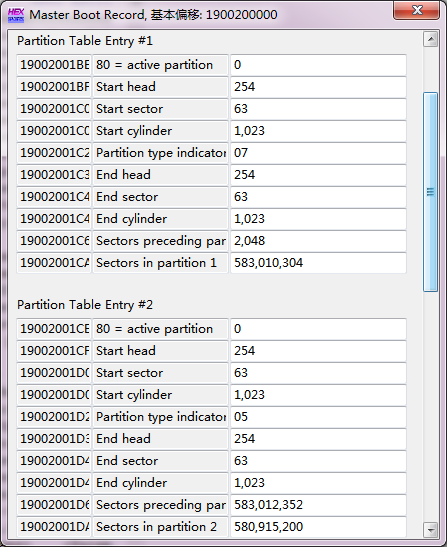Click Start head value at 19002001BF
The width and height of the screenshot is (447, 547).
click(x=318, y=87)
